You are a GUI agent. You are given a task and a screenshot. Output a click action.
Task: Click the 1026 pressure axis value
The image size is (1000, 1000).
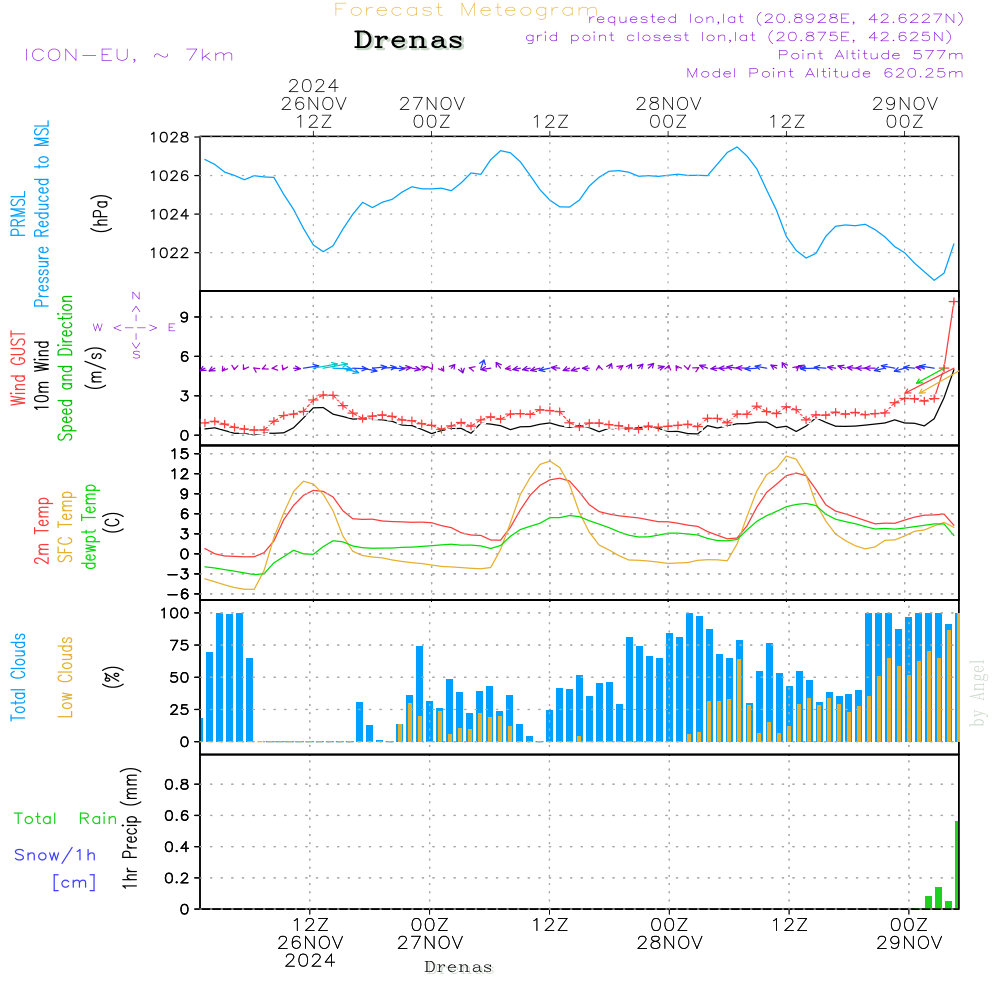pos(170,175)
